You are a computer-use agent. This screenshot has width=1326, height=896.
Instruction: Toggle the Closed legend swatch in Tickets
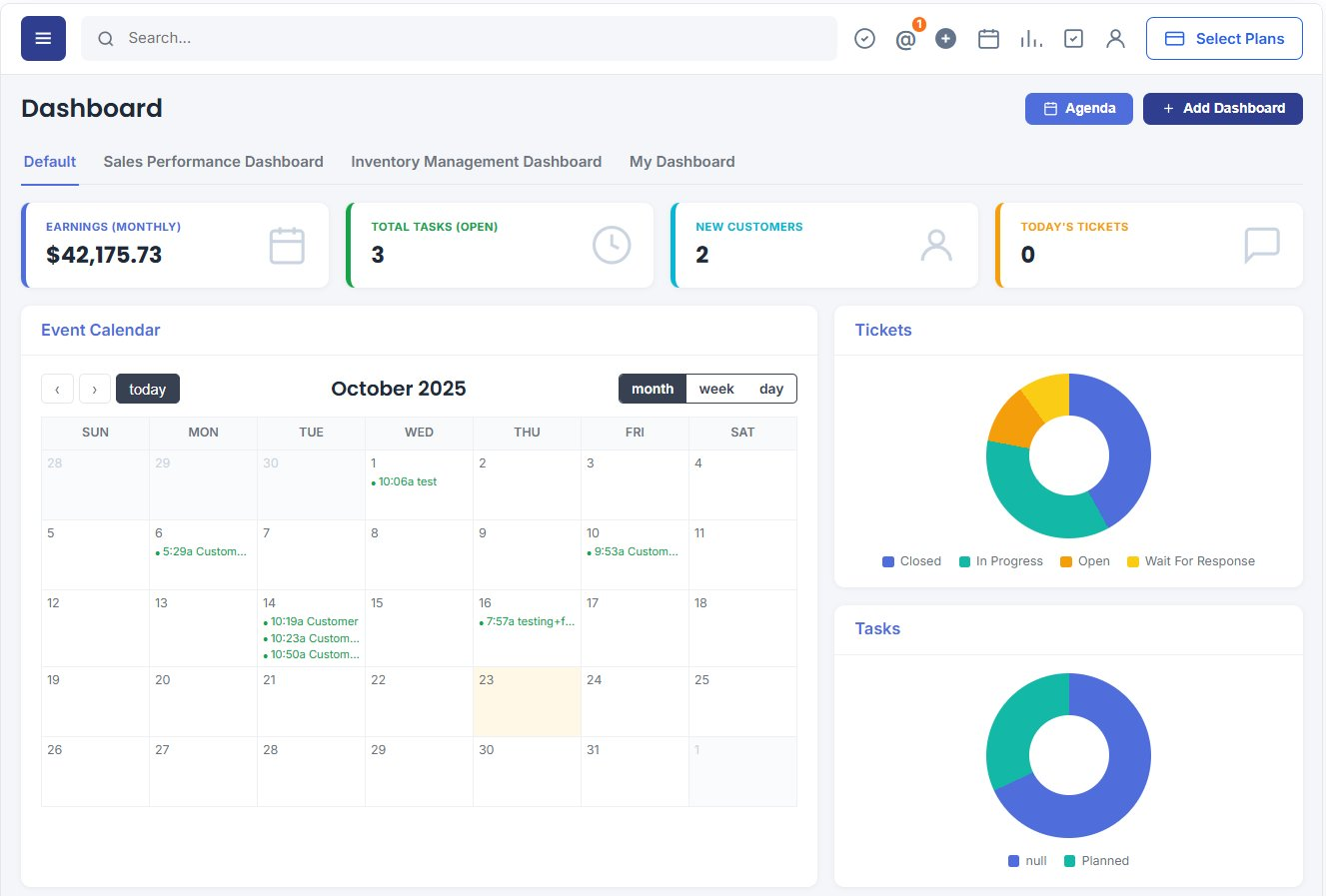(x=888, y=561)
